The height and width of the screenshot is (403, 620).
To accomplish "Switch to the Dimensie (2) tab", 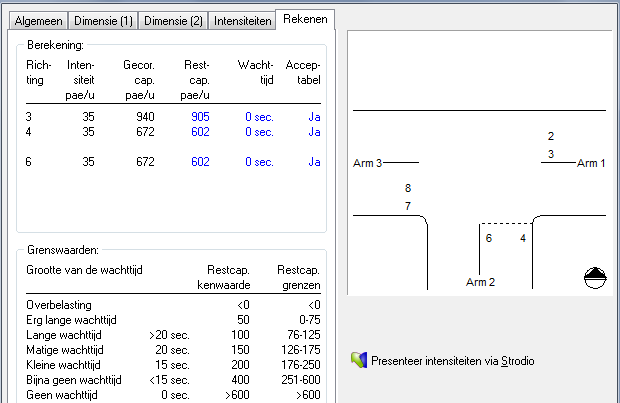I will coord(173,21).
